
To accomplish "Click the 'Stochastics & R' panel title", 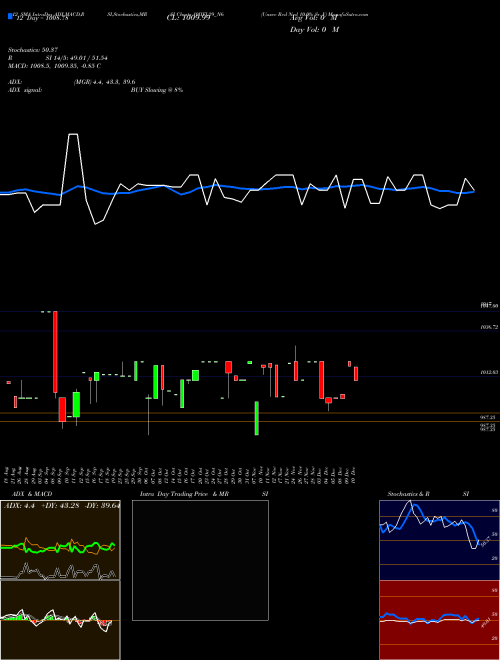I will click(x=408, y=494).
